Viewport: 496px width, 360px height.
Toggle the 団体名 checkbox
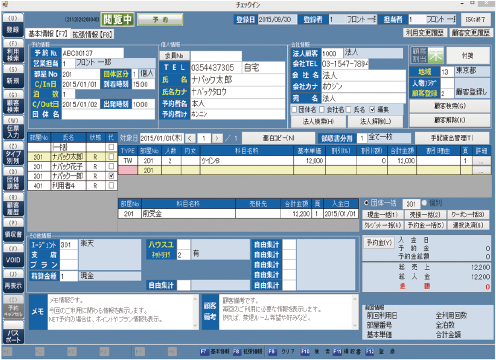[x=294, y=109]
